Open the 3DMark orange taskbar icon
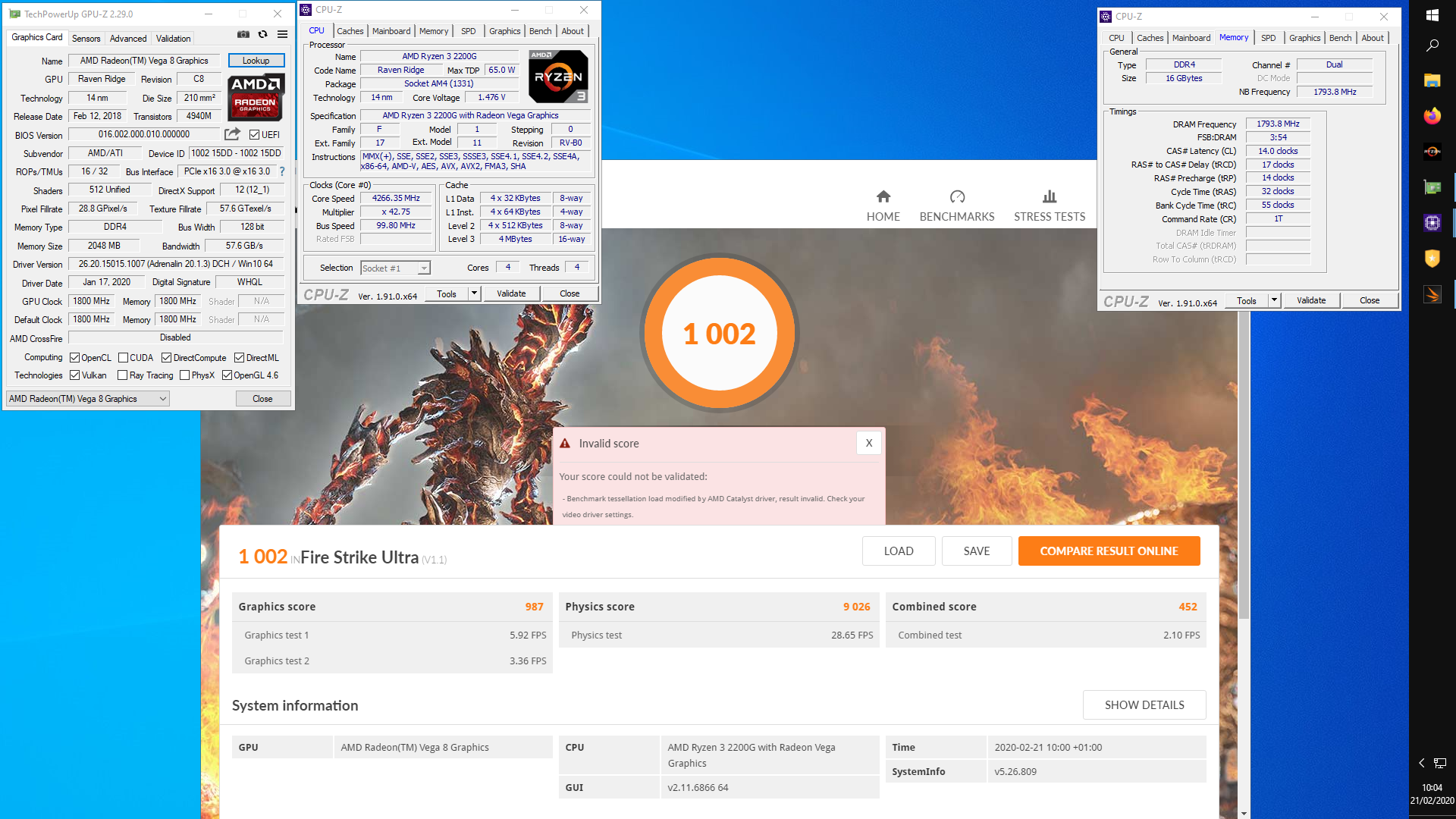1456x819 pixels. coord(1432,294)
